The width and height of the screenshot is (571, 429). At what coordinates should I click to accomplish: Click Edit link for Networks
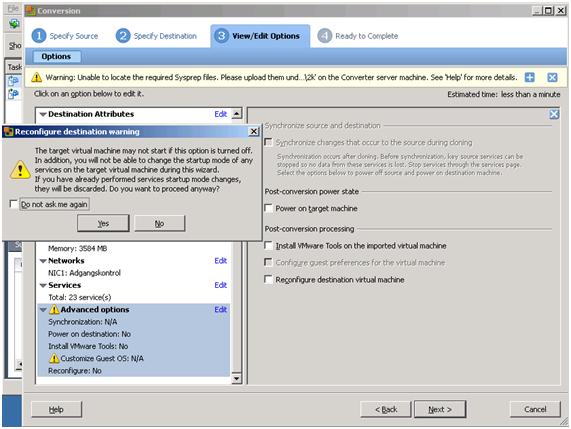(221, 261)
